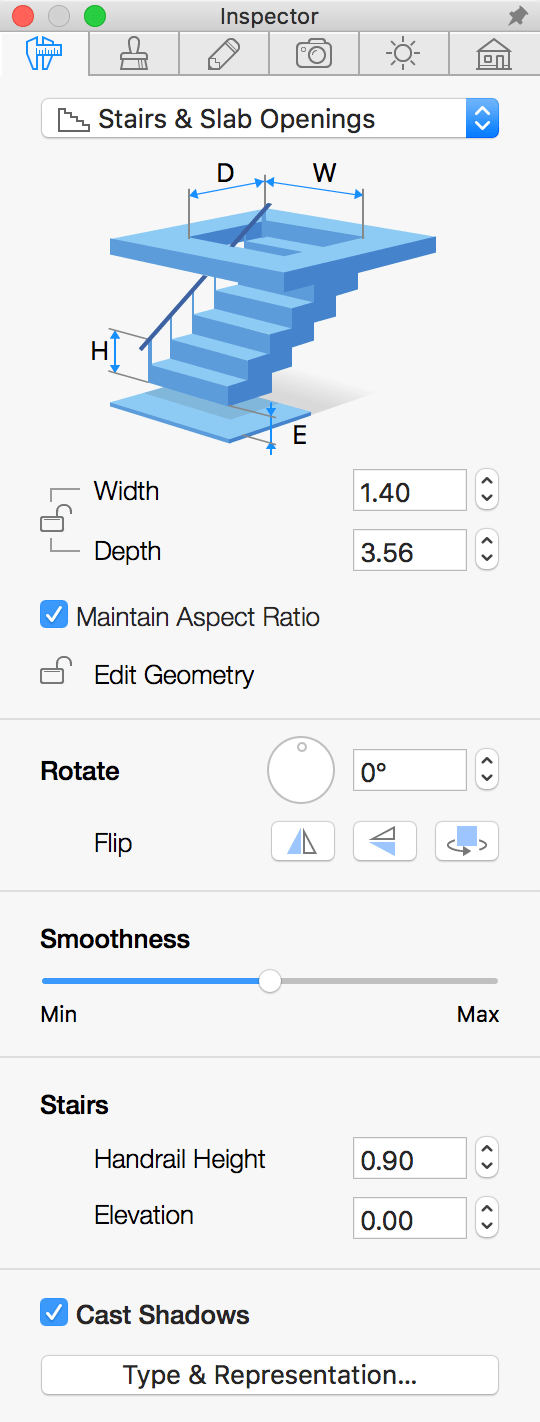
Task: Open the sun lighting tab
Action: 404,54
